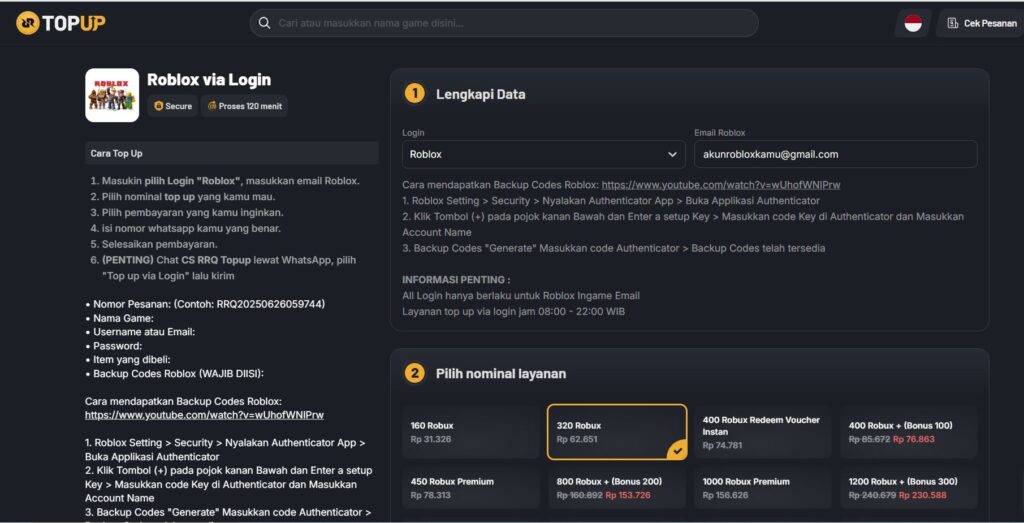Open the Indonesian flag language selector
1024x523 pixels.
pos(913,24)
